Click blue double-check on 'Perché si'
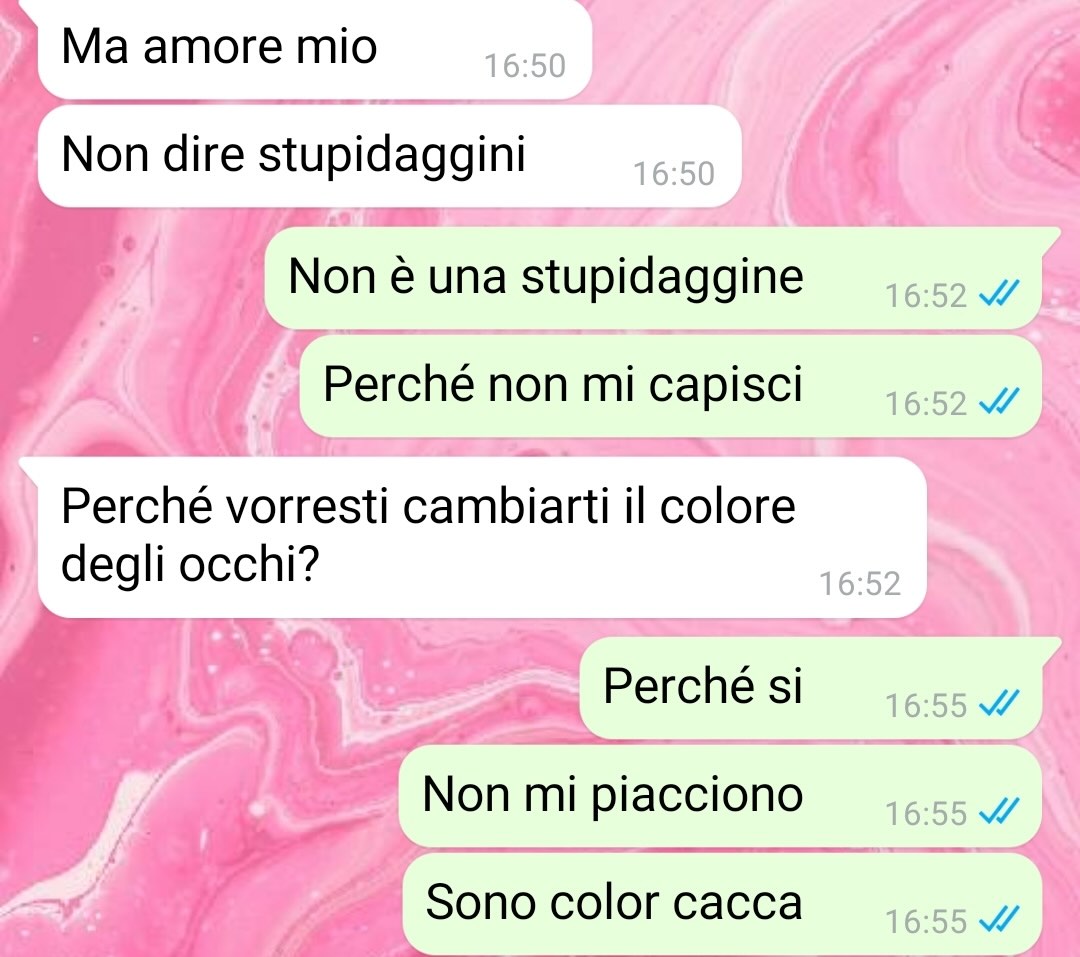The height and width of the screenshot is (957, 1080). click(999, 704)
